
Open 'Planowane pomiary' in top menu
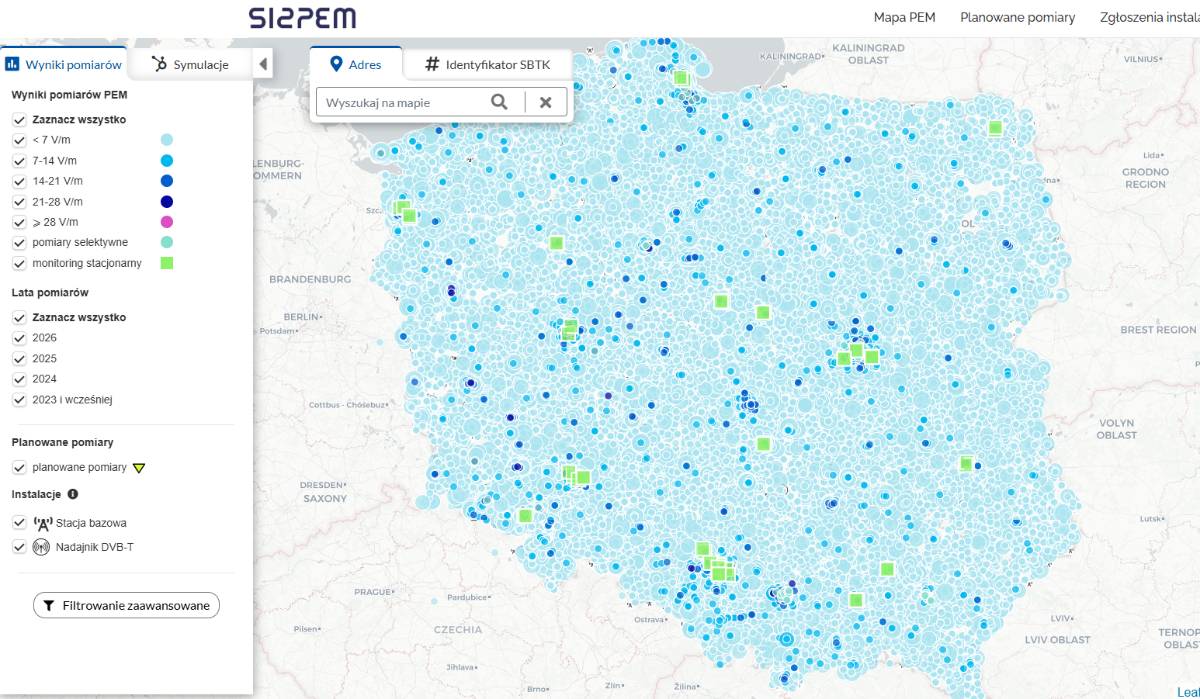[x=1017, y=18]
